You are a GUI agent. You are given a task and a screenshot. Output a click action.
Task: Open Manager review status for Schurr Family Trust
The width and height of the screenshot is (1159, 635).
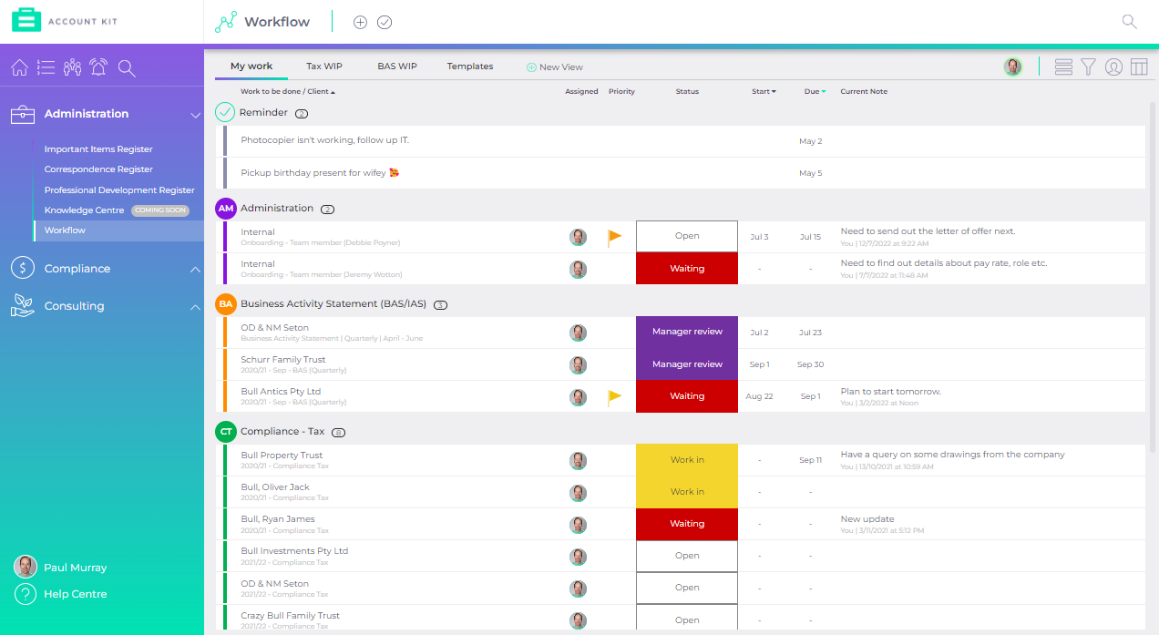[x=687, y=364]
